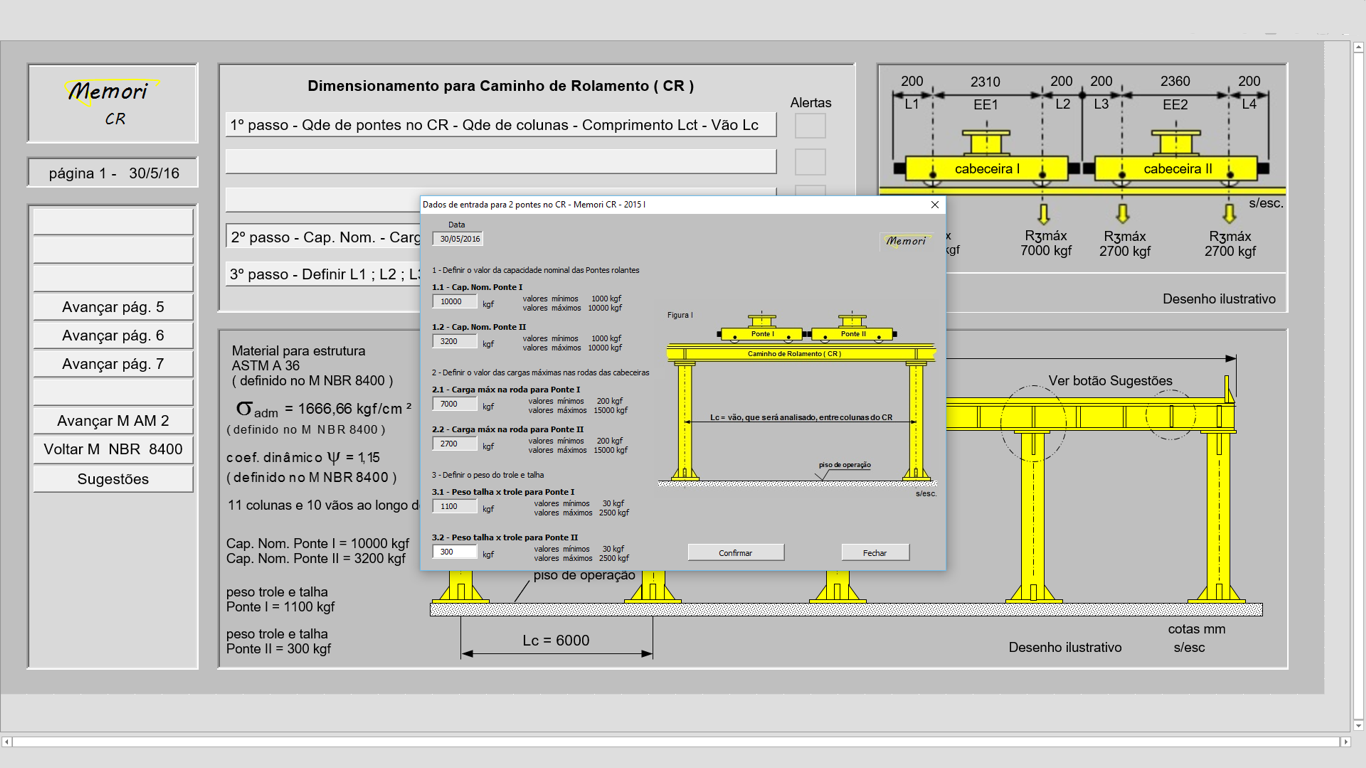Screen dimensions: 1366x768
Task: Click the Ponte I crane in Figura I
Action: [x=761, y=329]
